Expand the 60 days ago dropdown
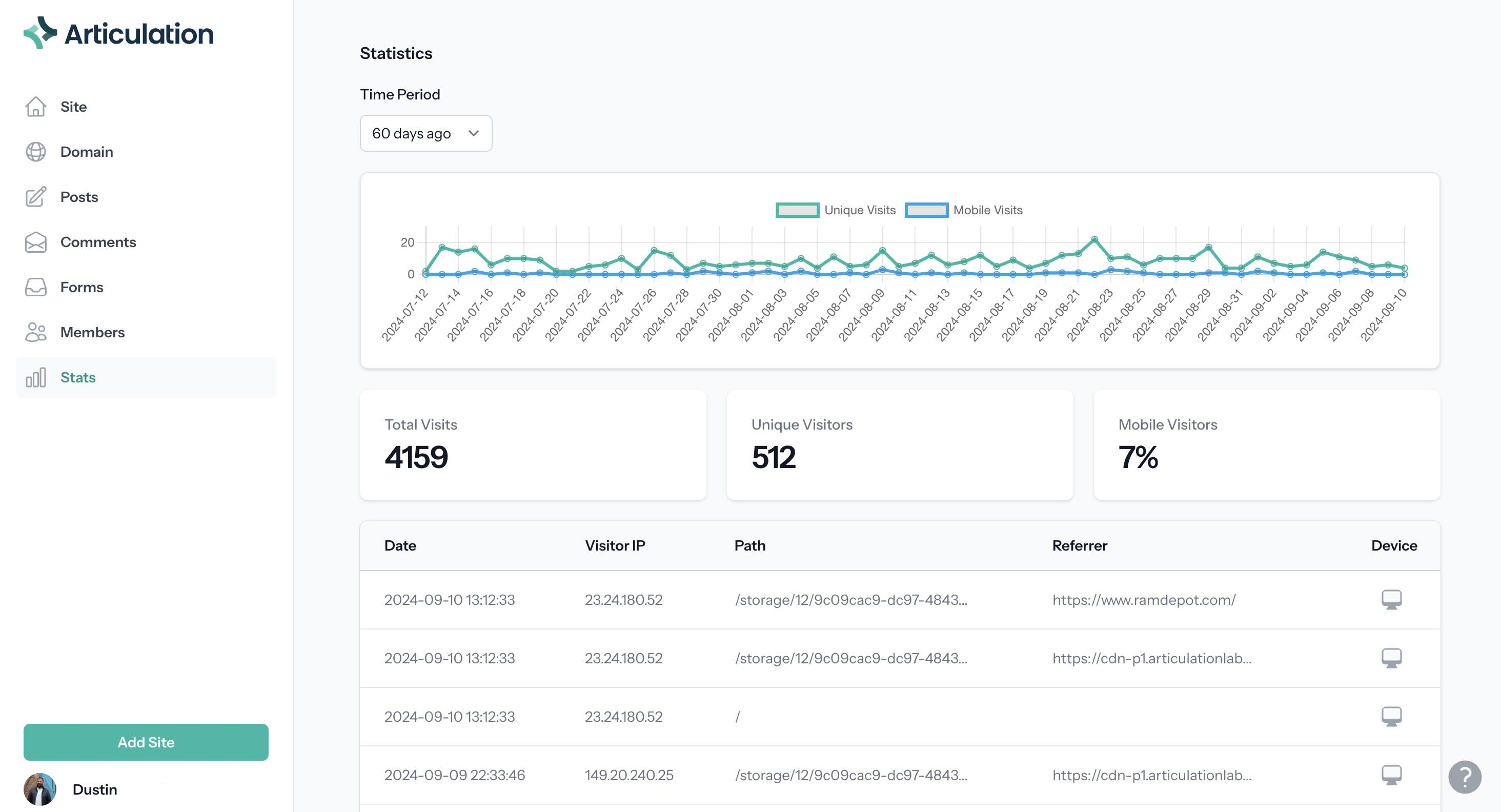Viewport: 1501px width, 812px height. (x=425, y=132)
